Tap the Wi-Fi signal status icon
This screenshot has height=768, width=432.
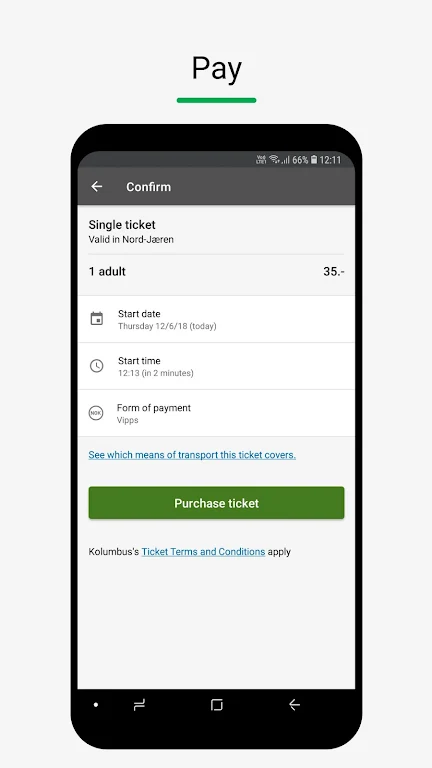(274, 159)
